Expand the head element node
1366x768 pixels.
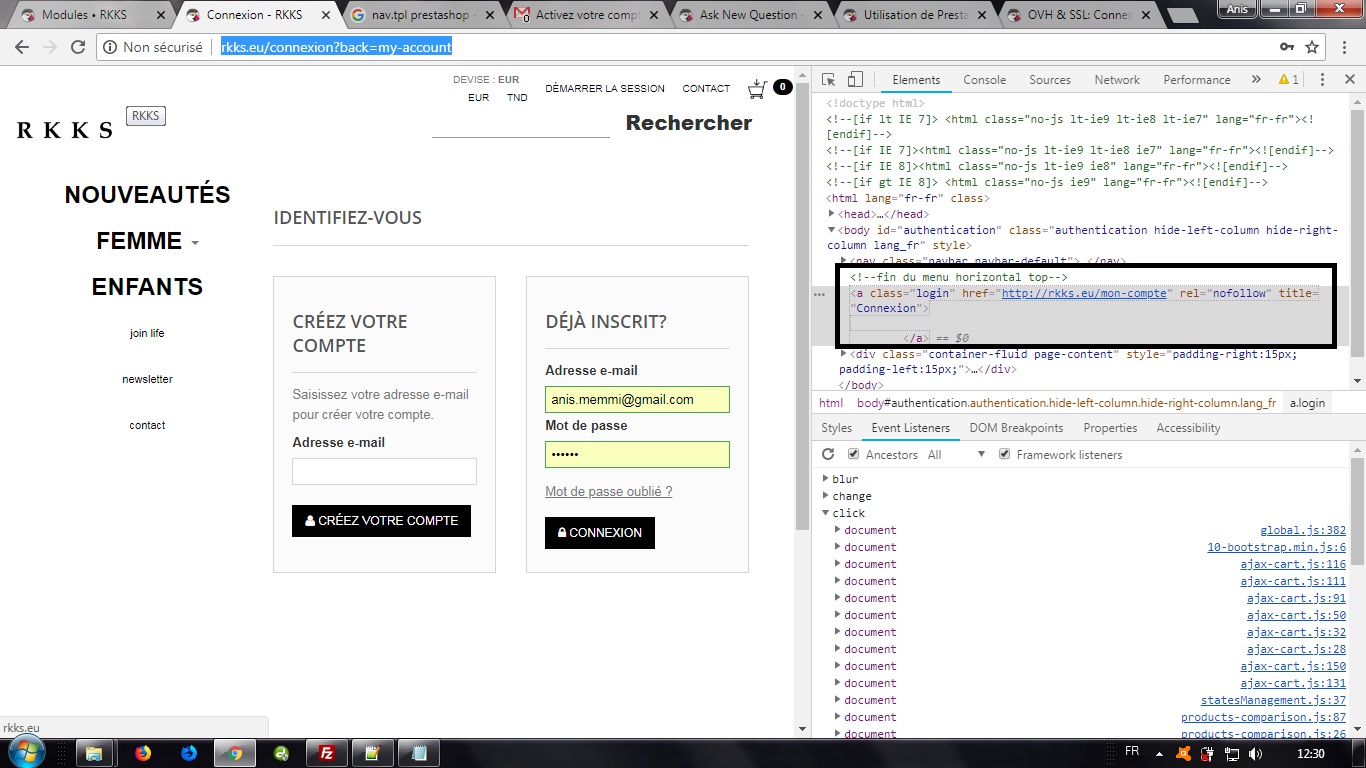831,214
